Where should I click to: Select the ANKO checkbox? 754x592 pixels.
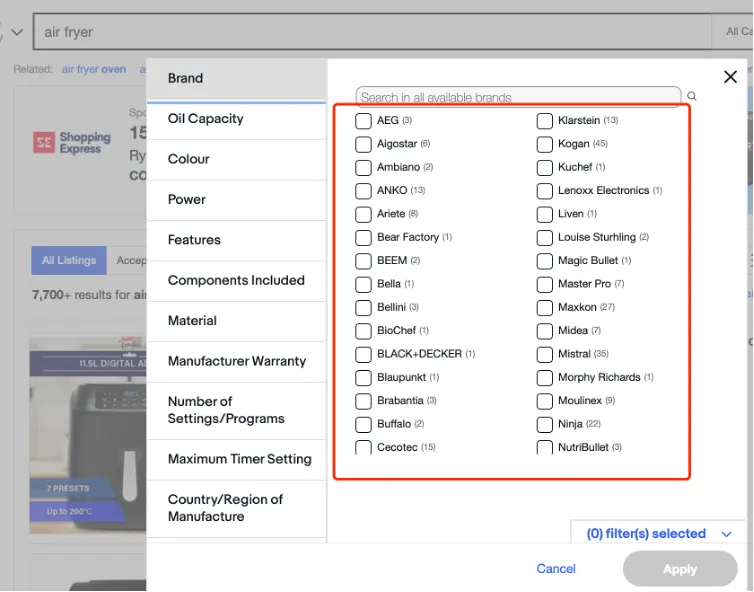(363, 190)
